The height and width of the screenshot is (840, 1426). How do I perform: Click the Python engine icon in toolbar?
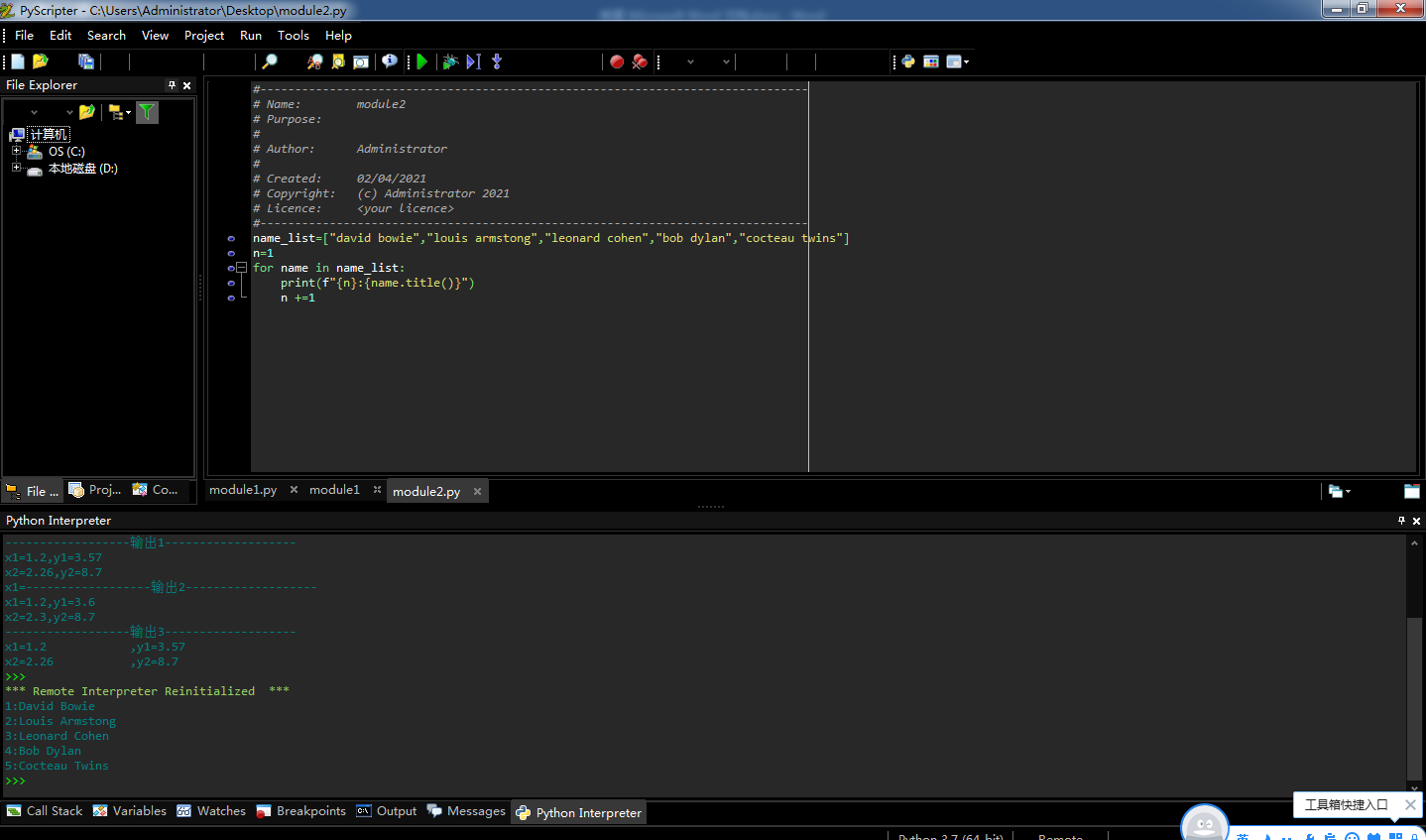(908, 61)
